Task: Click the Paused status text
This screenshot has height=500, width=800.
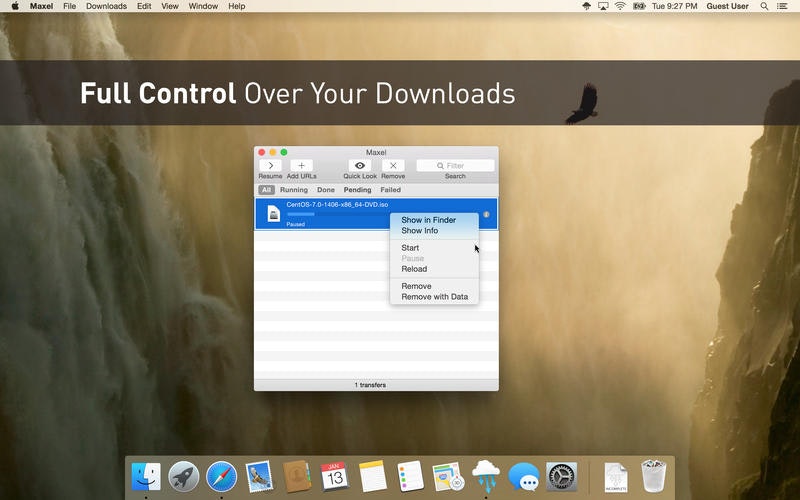Action: (x=295, y=224)
